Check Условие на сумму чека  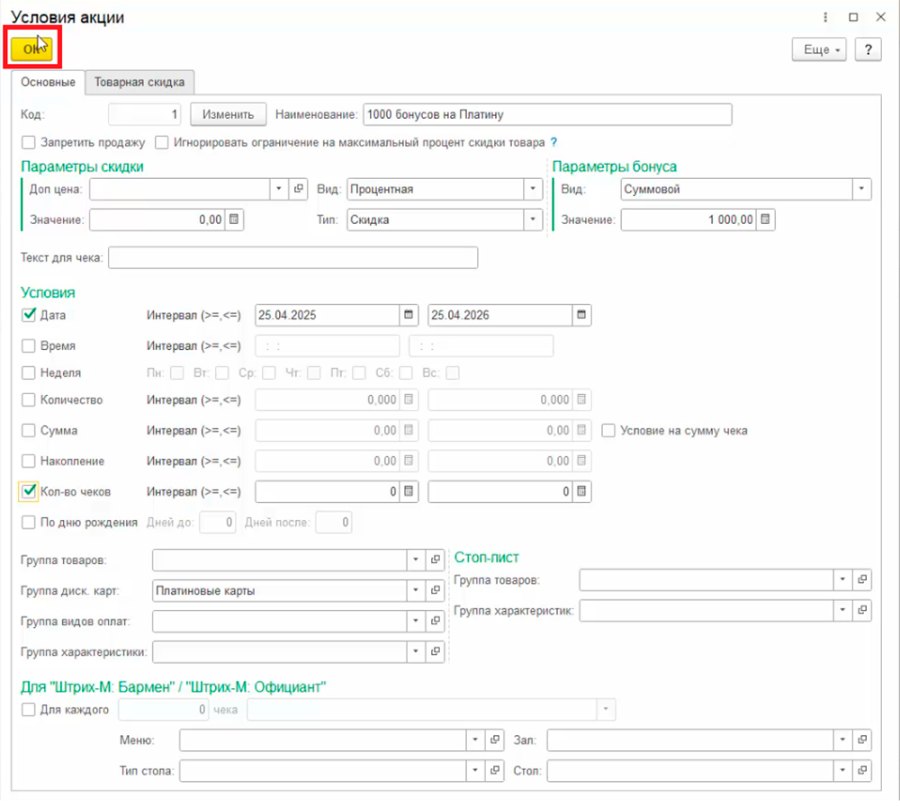pos(608,430)
